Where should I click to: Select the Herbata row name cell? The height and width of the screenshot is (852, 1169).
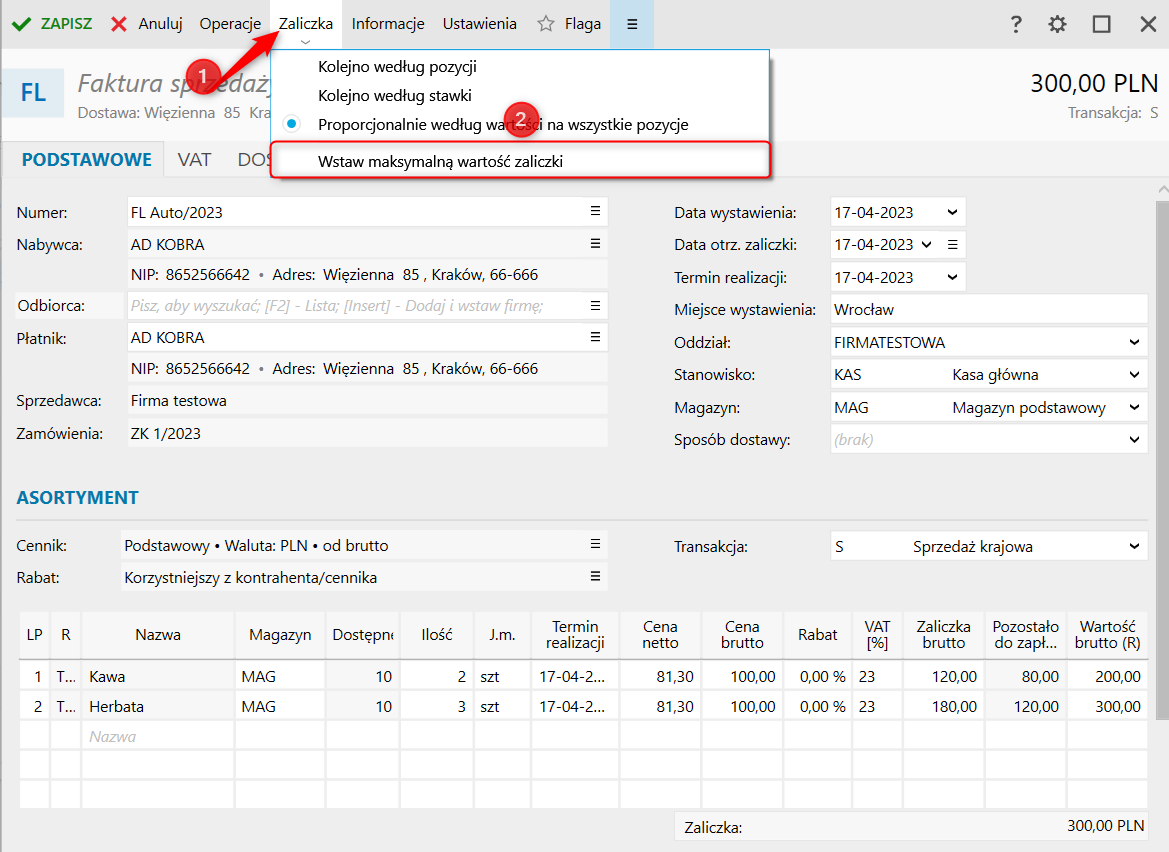158,707
